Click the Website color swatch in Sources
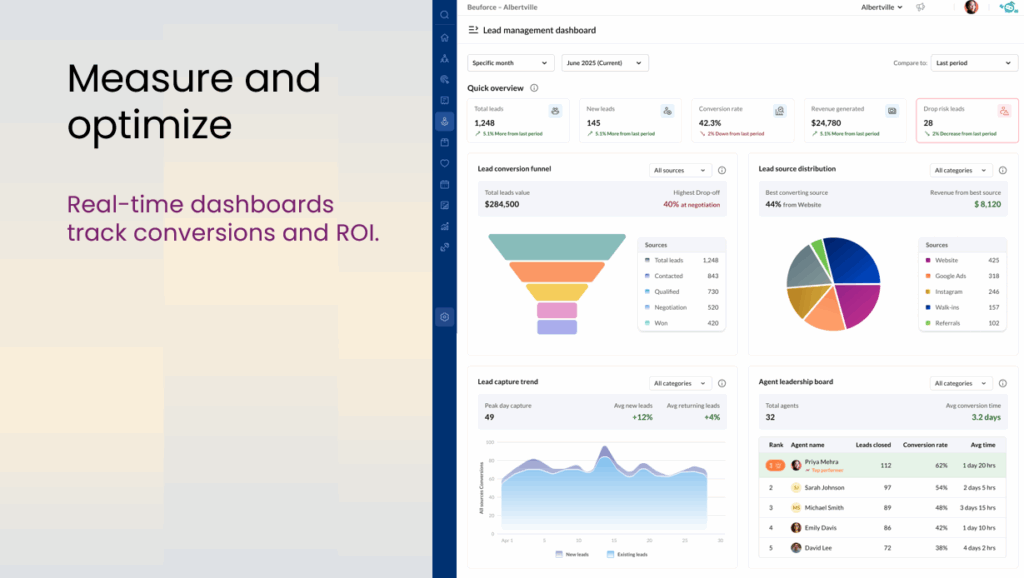 [928, 260]
